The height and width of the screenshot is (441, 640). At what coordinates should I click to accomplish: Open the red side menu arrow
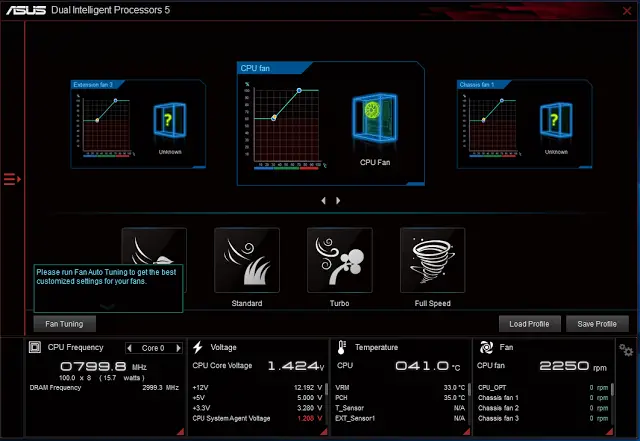click(12, 179)
